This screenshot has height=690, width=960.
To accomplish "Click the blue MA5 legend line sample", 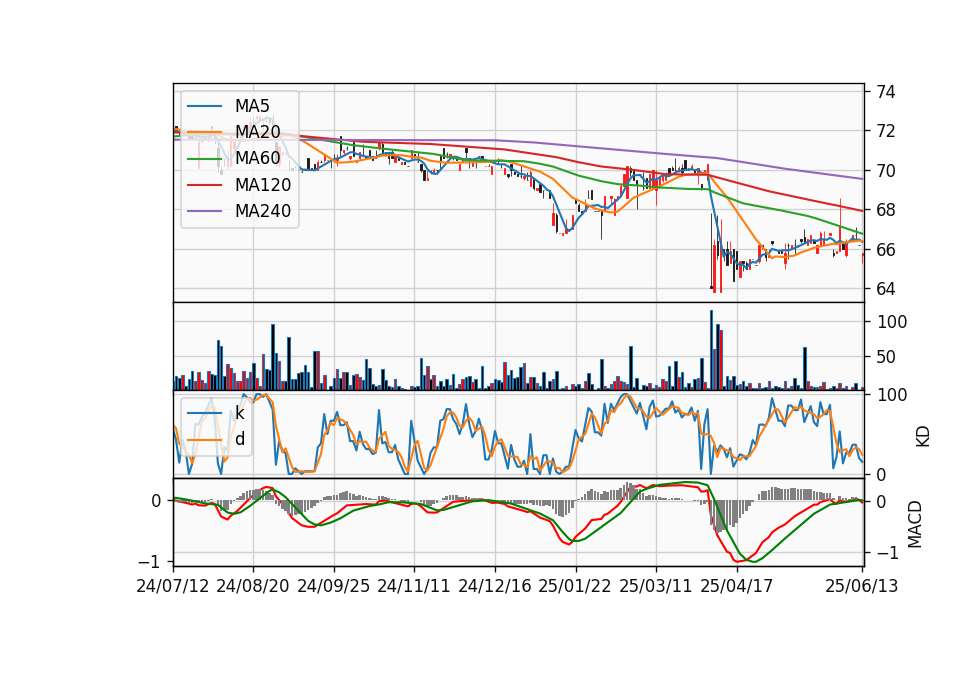I will (x=204, y=106).
